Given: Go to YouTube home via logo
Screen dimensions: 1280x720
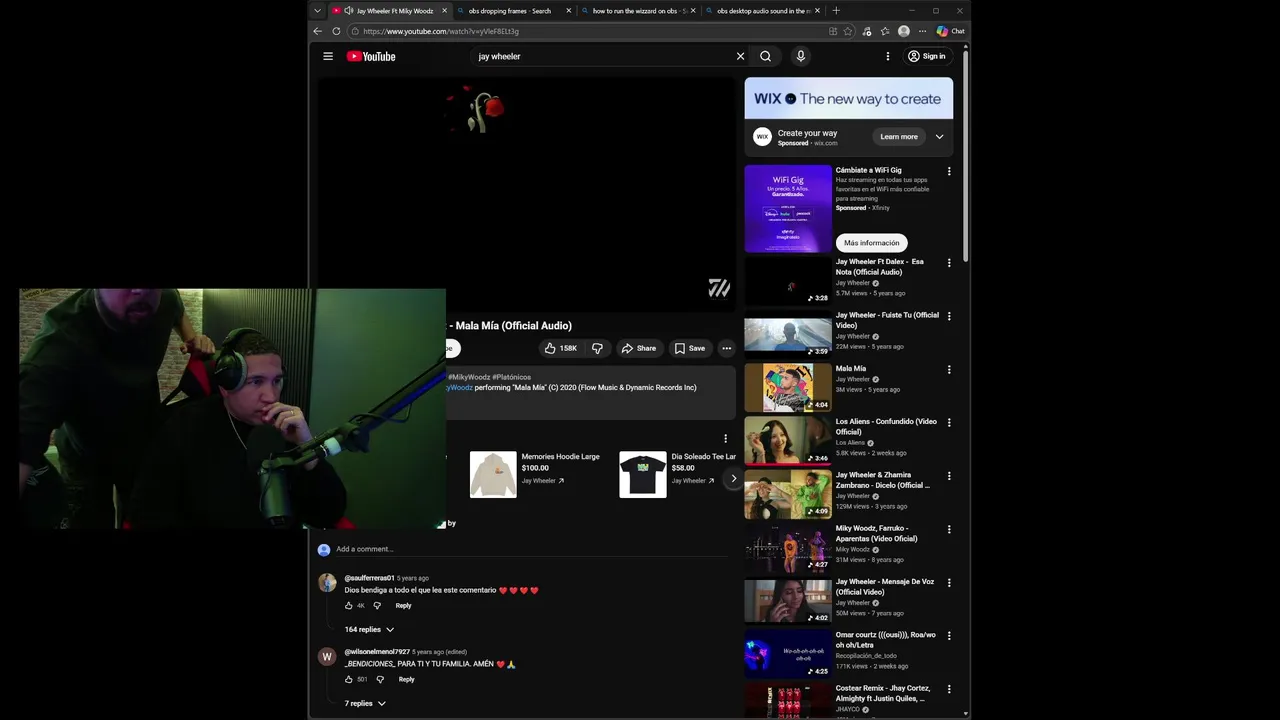Looking at the screenshot, I should pyautogui.click(x=371, y=56).
